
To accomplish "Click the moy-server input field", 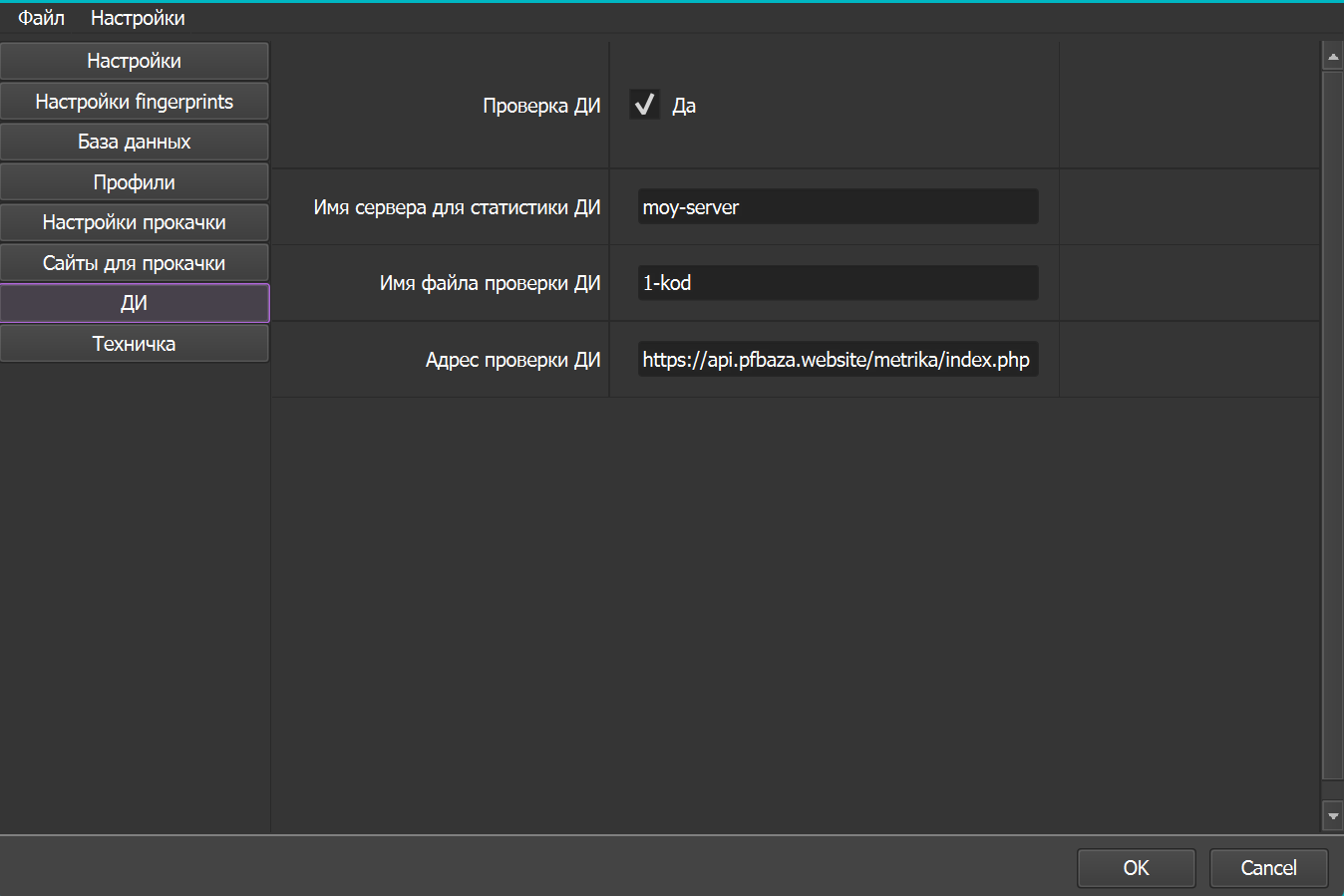I will pos(838,207).
